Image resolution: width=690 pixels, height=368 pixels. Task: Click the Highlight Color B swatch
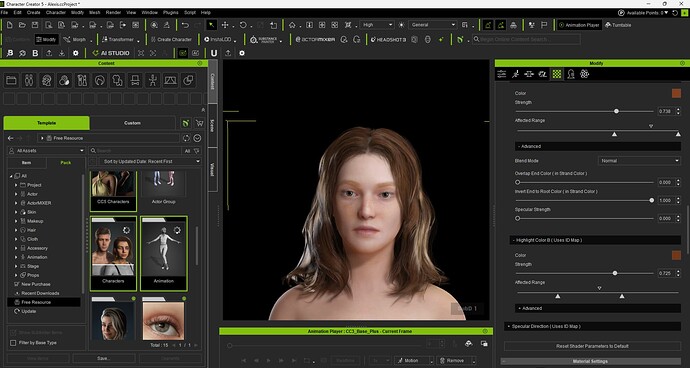[676, 255]
